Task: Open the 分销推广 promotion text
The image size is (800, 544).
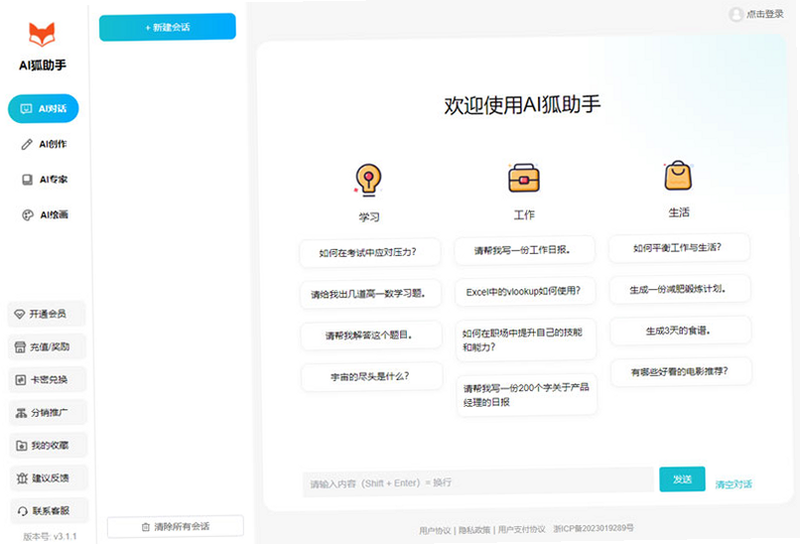Action: (49, 412)
